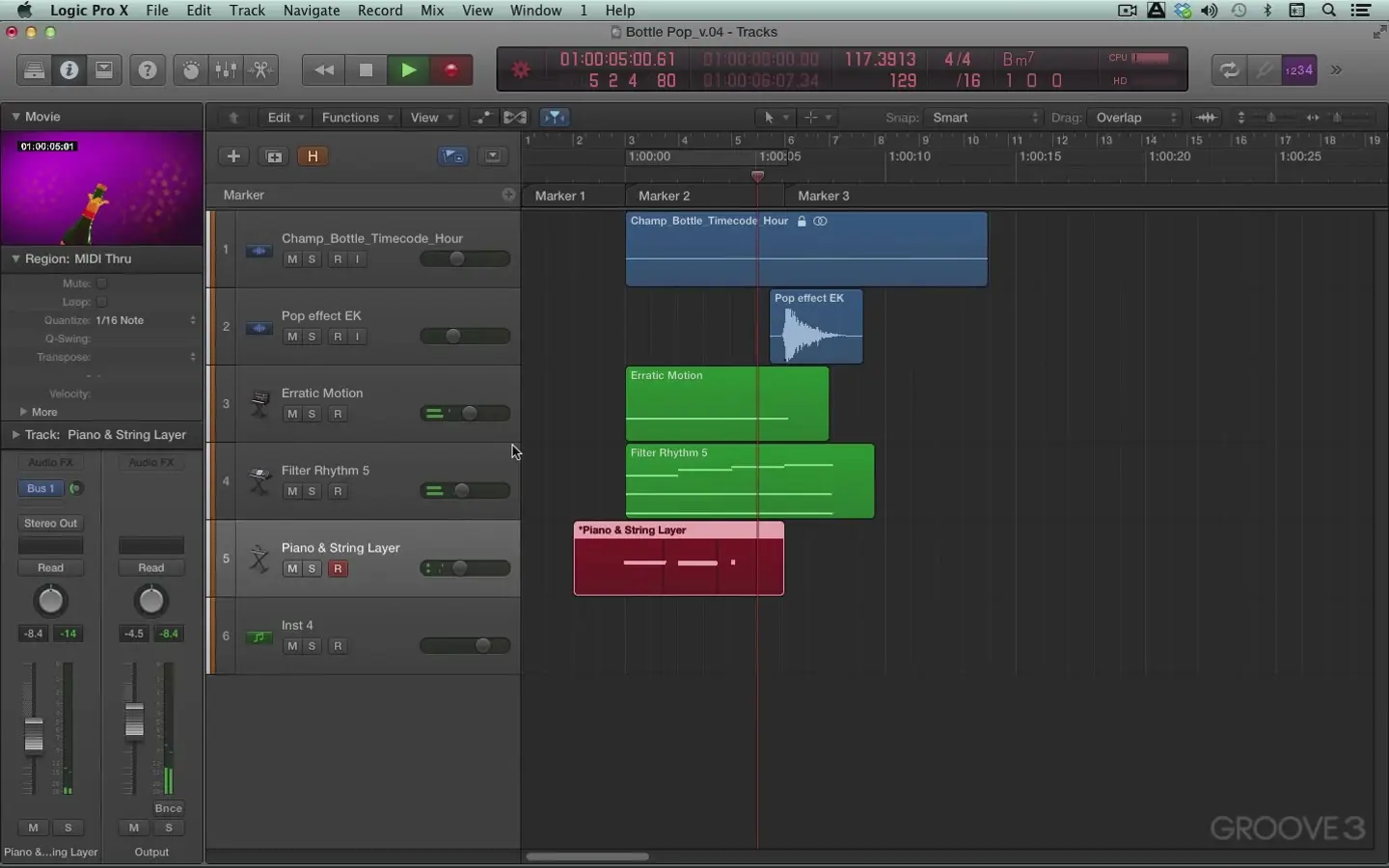Open the Functions dropdown menu
The image size is (1389, 868).
(x=357, y=118)
